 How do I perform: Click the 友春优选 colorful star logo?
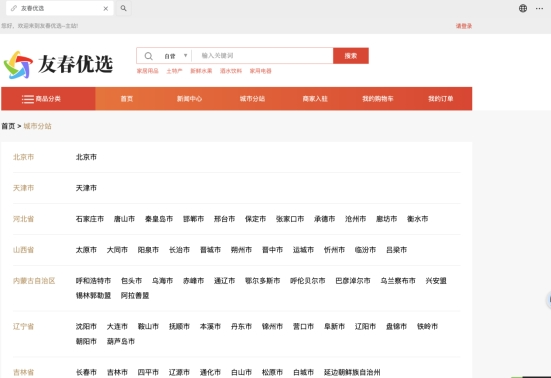pos(18,65)
